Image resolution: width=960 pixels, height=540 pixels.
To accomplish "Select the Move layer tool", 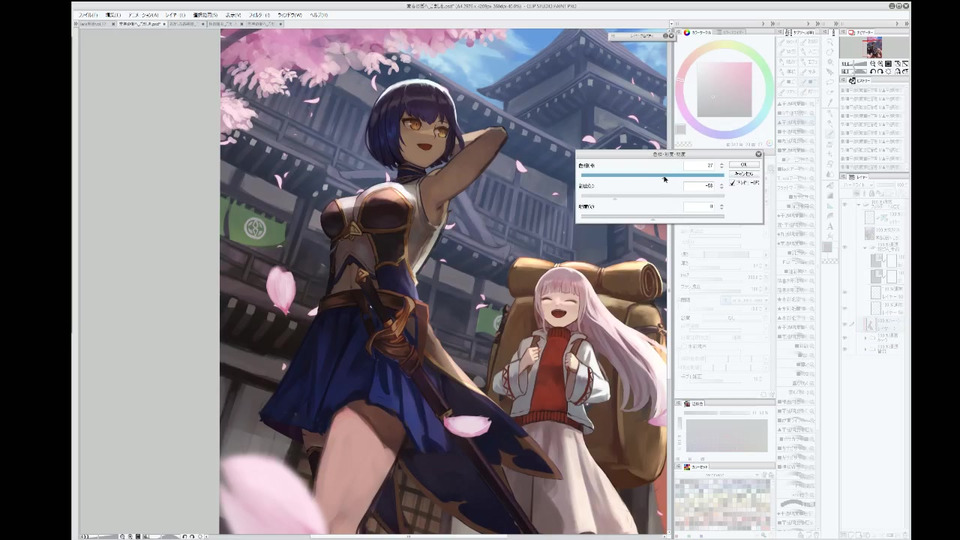I will coord(830,72).
